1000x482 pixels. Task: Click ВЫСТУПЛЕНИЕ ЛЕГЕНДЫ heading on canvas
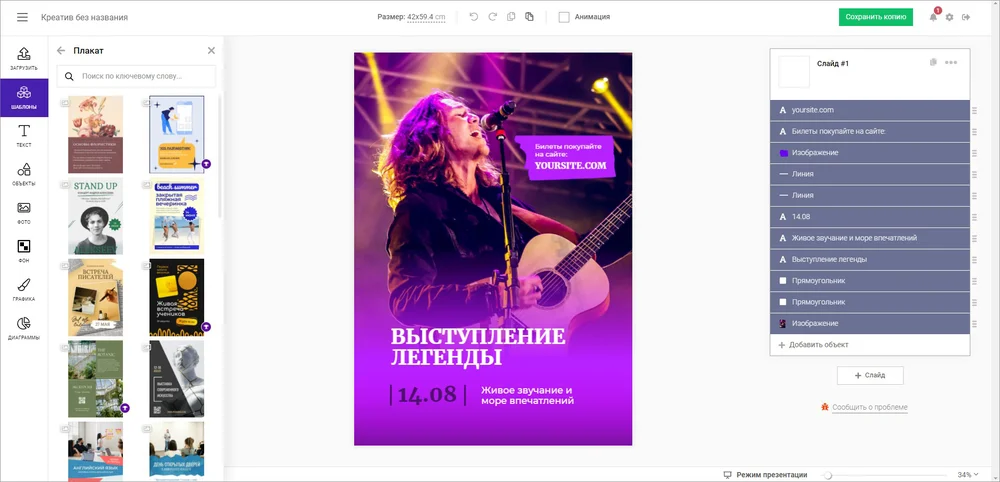(x=478, y=346)
